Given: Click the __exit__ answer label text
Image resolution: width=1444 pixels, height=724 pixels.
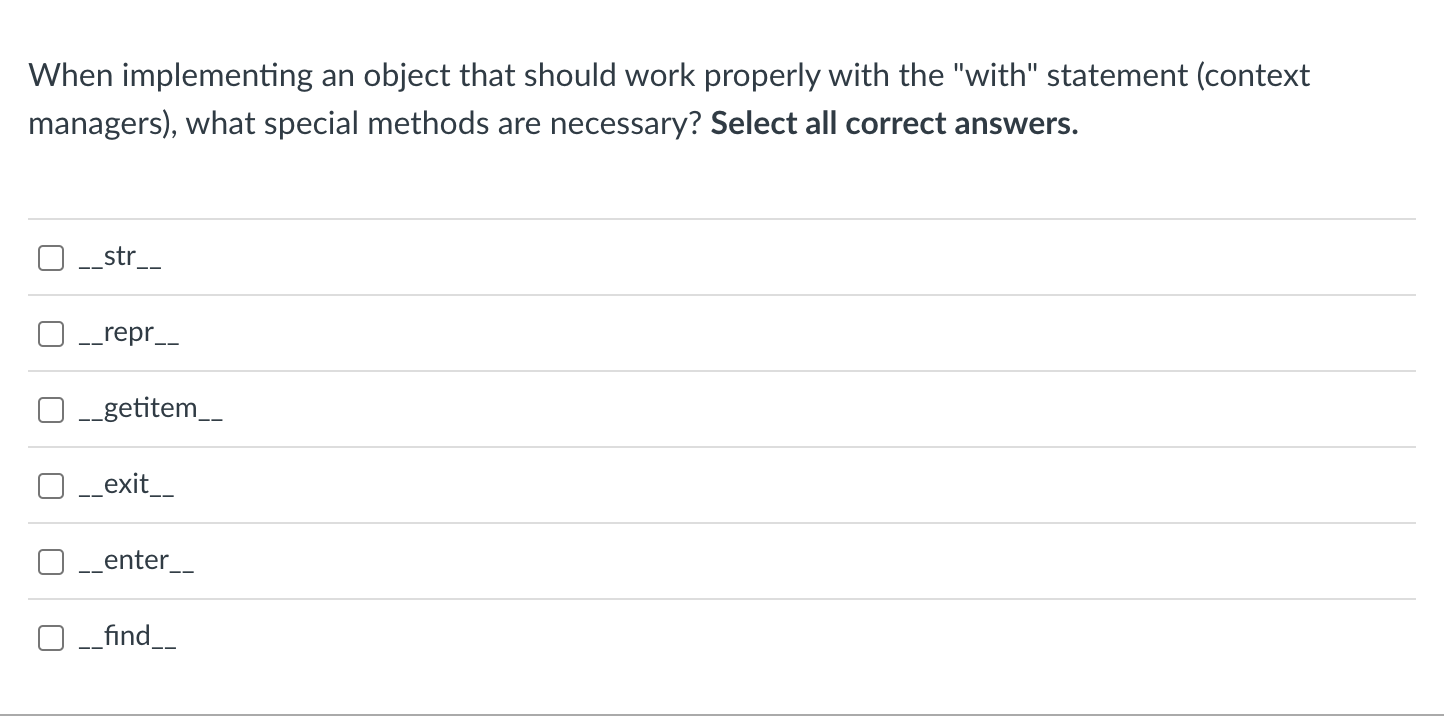Looking at the screenshot, I should coord(128,486).
